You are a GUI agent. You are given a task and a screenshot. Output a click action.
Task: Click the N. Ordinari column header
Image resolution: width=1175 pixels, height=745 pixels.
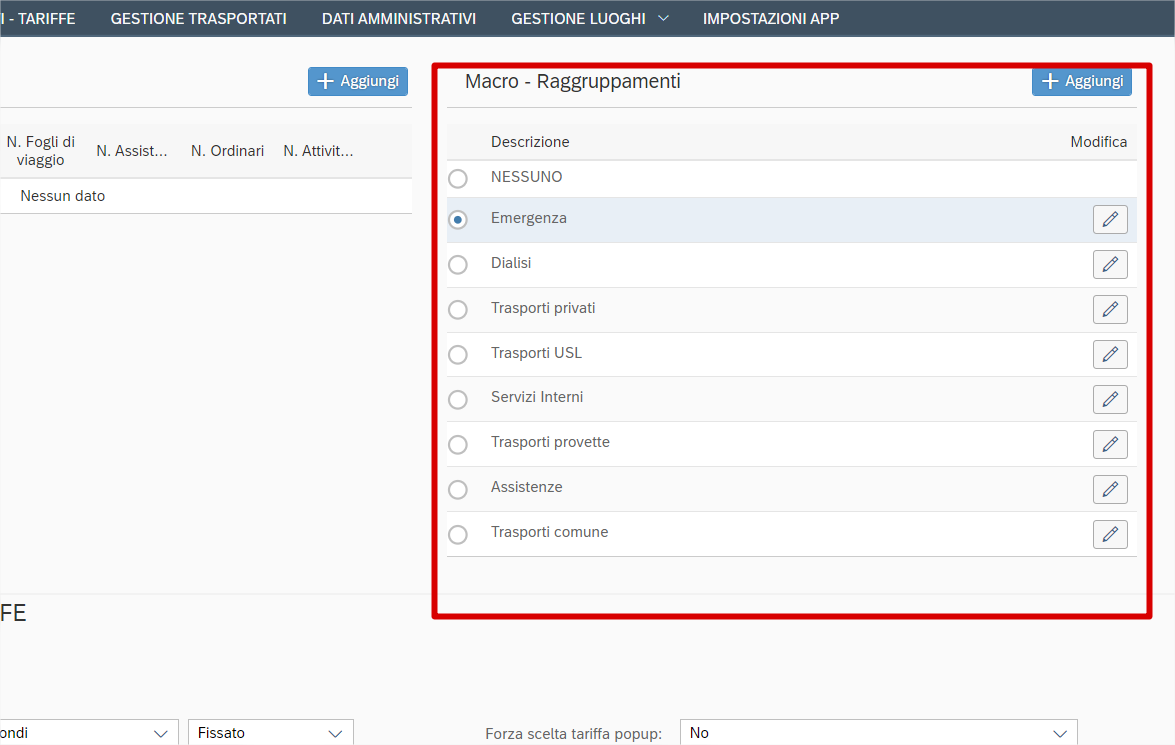[x=227, y=151]
